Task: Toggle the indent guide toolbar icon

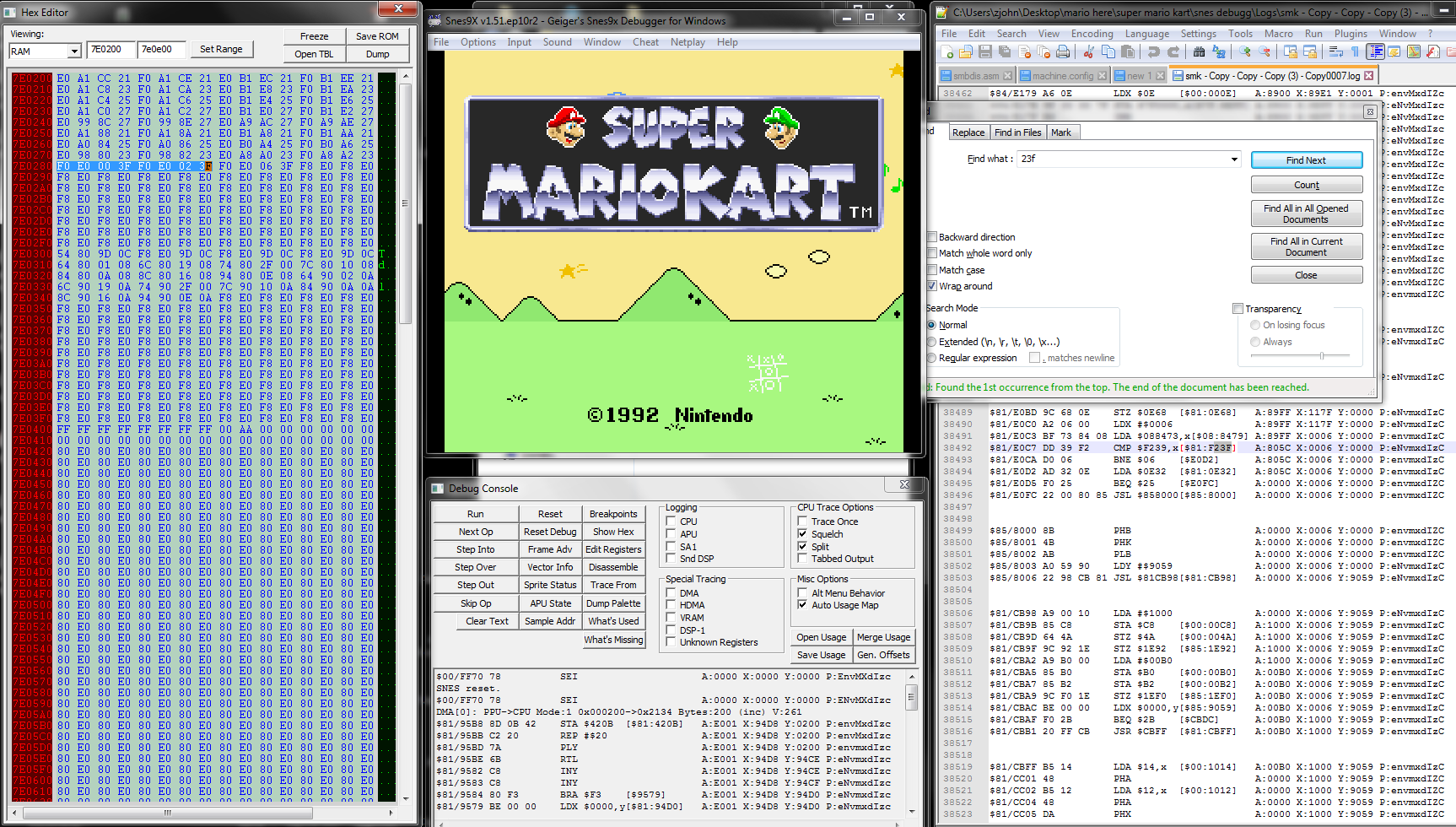Action: pyautogui.click(x=1376, y=51)
